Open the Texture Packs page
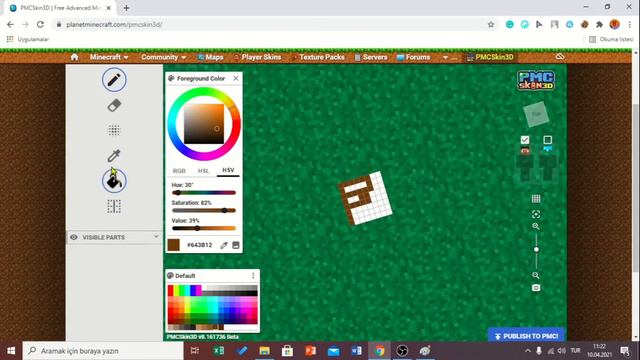The width and height of the screenshot is (640, 360). (319, 57)
